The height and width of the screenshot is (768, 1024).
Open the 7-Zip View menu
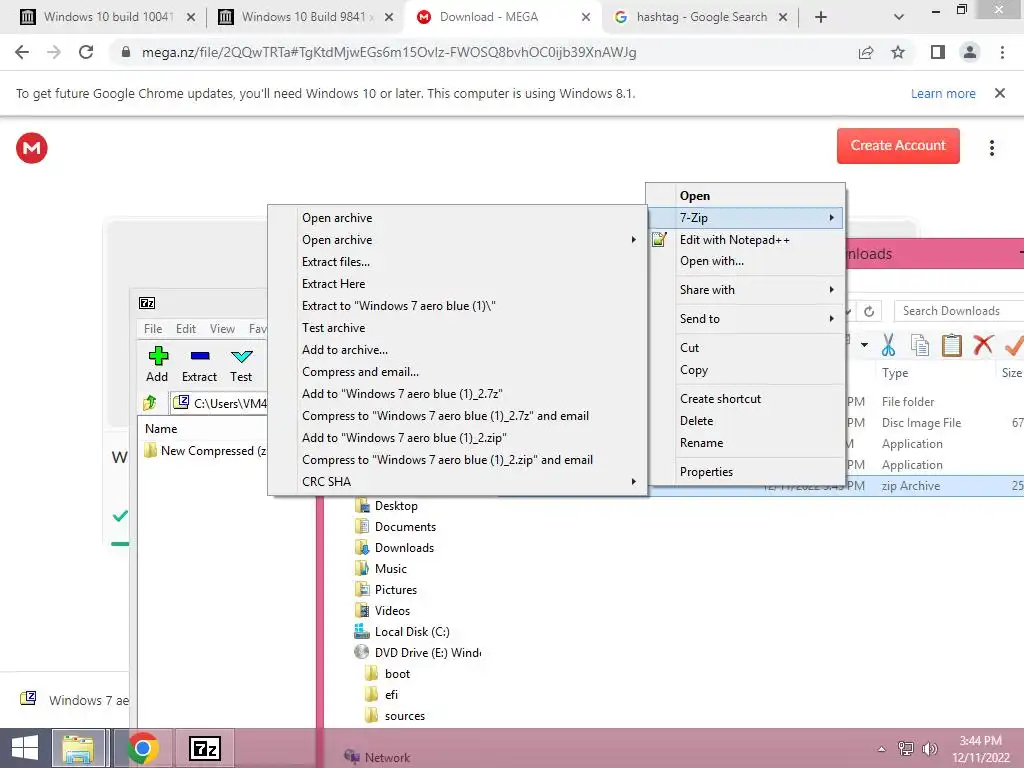(x=222, y=328)
